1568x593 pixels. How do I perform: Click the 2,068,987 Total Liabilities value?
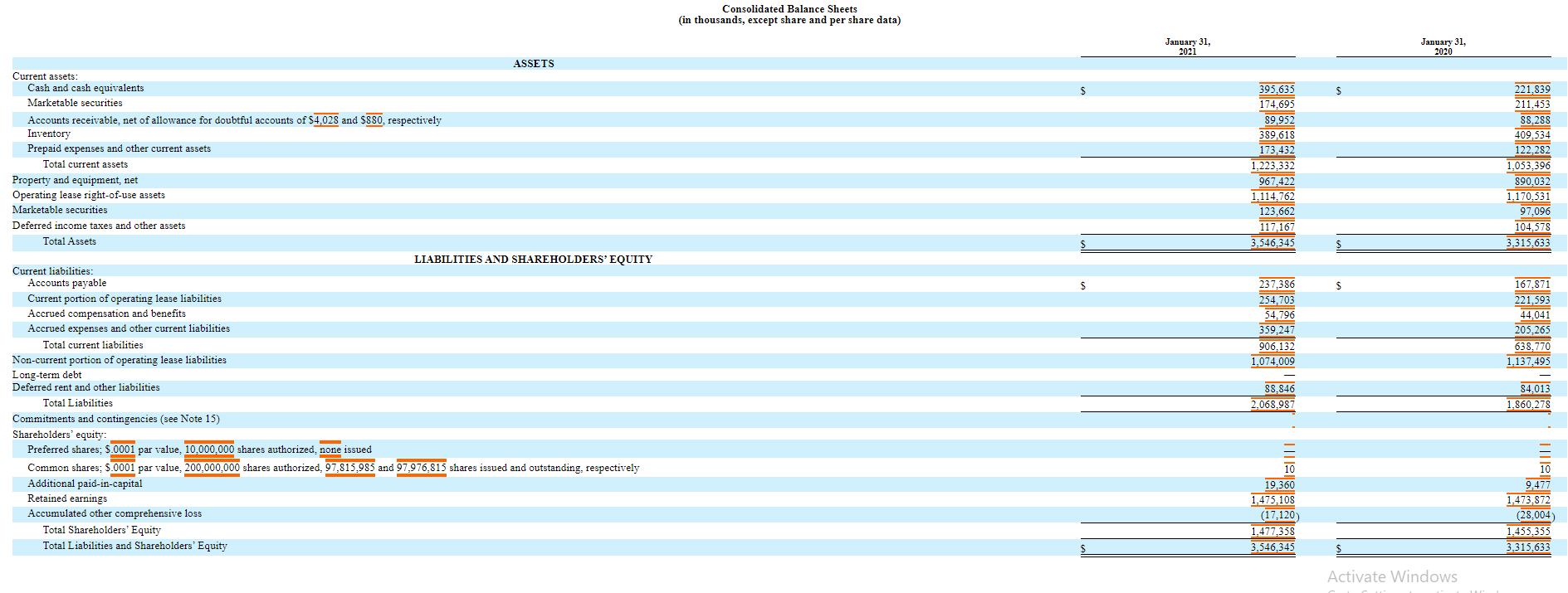[x=1272, y=405]
